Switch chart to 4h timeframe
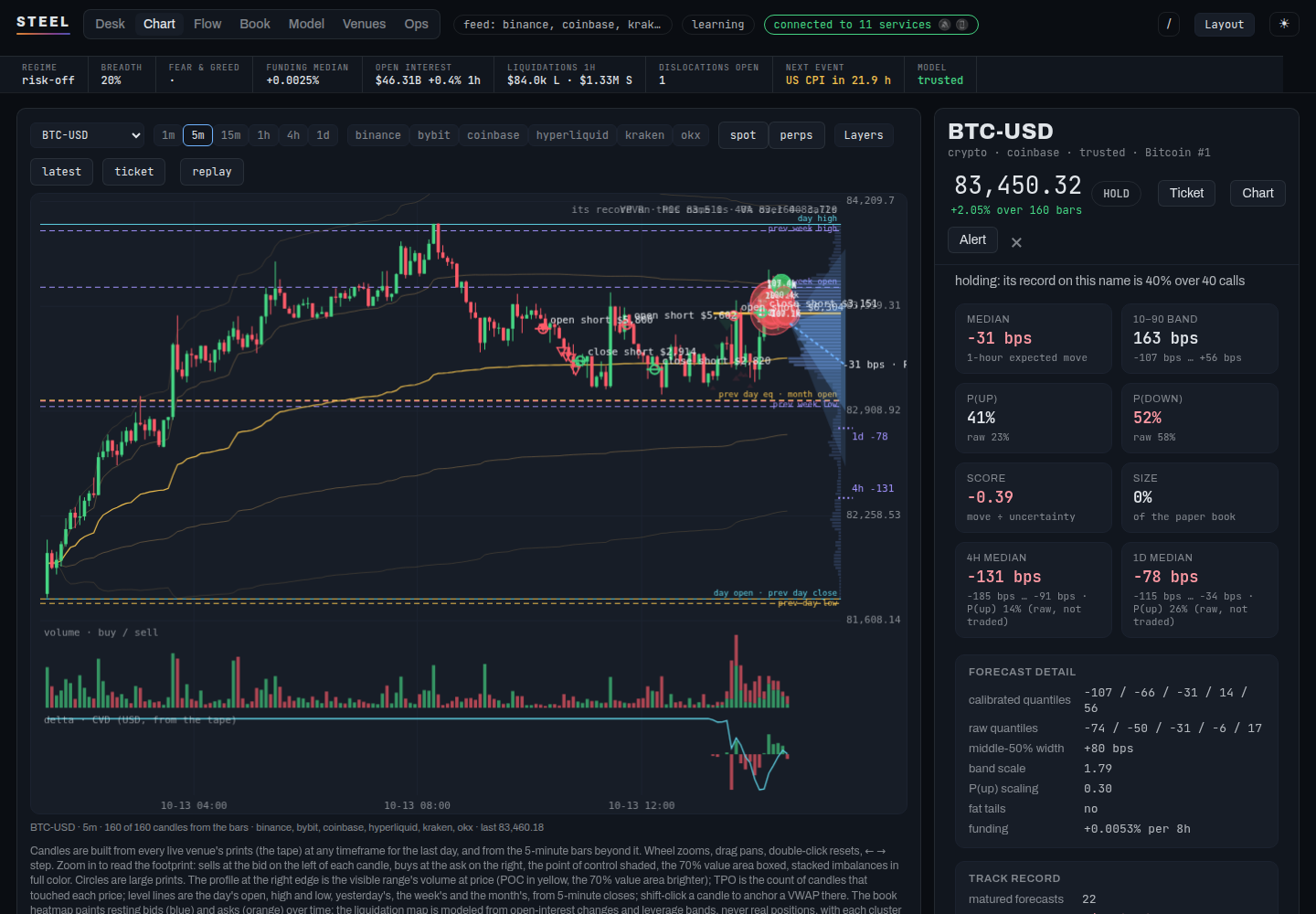The width and height of the screenshot is (1316, 914). [x=293, y=135]
